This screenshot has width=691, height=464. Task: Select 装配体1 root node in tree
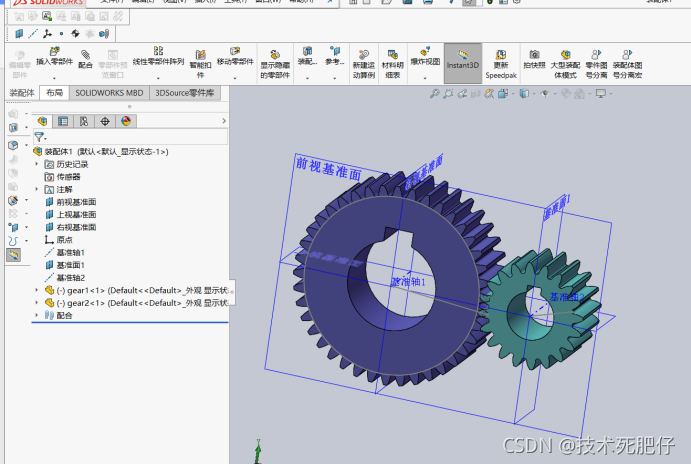pos(101,152)
